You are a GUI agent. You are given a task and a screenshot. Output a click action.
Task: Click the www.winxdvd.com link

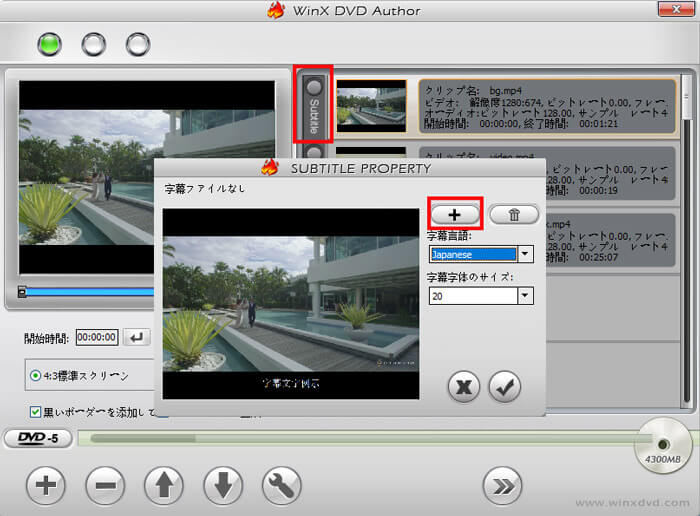633,503
